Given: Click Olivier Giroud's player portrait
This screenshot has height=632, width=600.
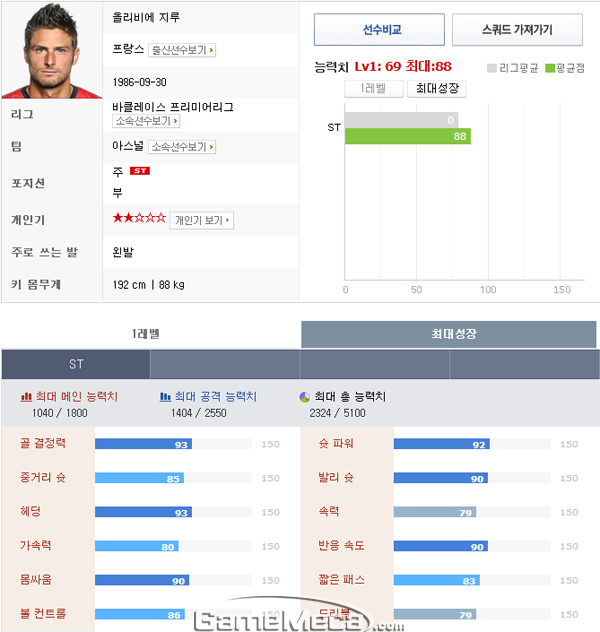Looking at the screenshot, I should 52,50.
